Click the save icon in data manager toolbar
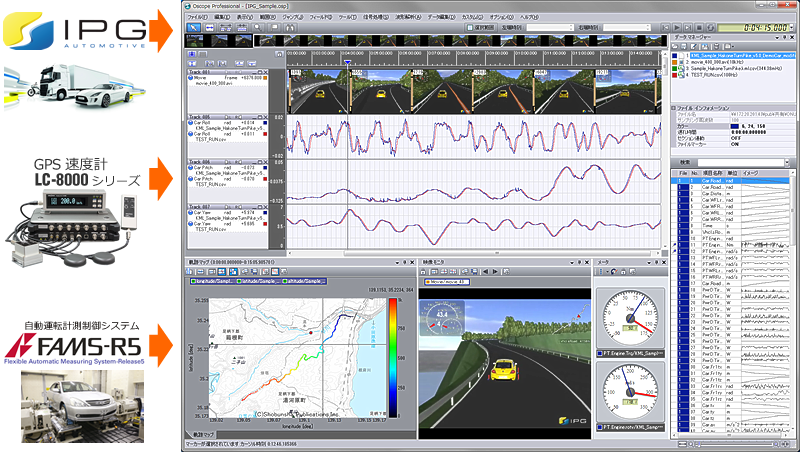 point(685,46)
